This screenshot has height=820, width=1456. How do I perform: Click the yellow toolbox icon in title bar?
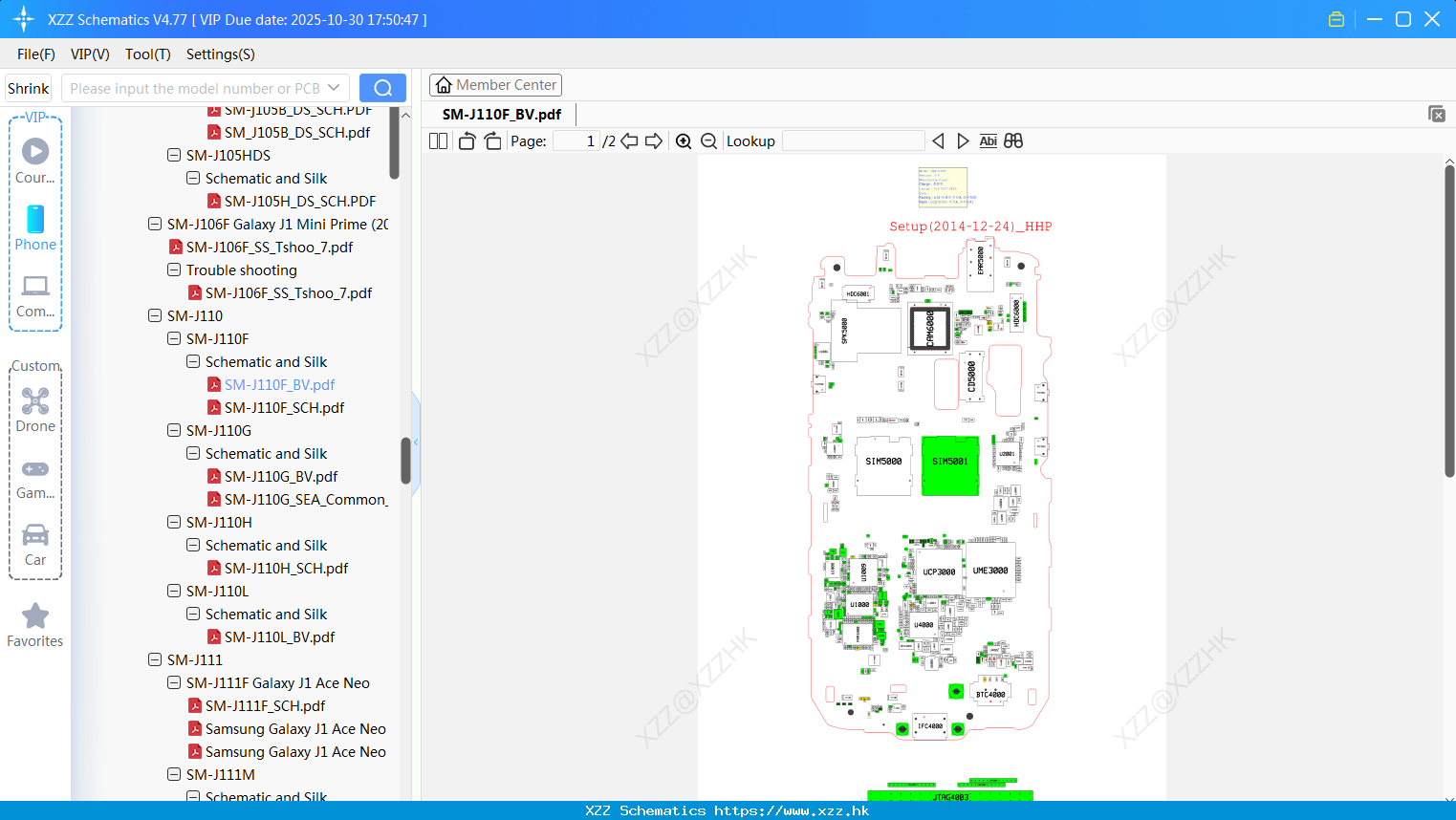tap(1336, 19)
